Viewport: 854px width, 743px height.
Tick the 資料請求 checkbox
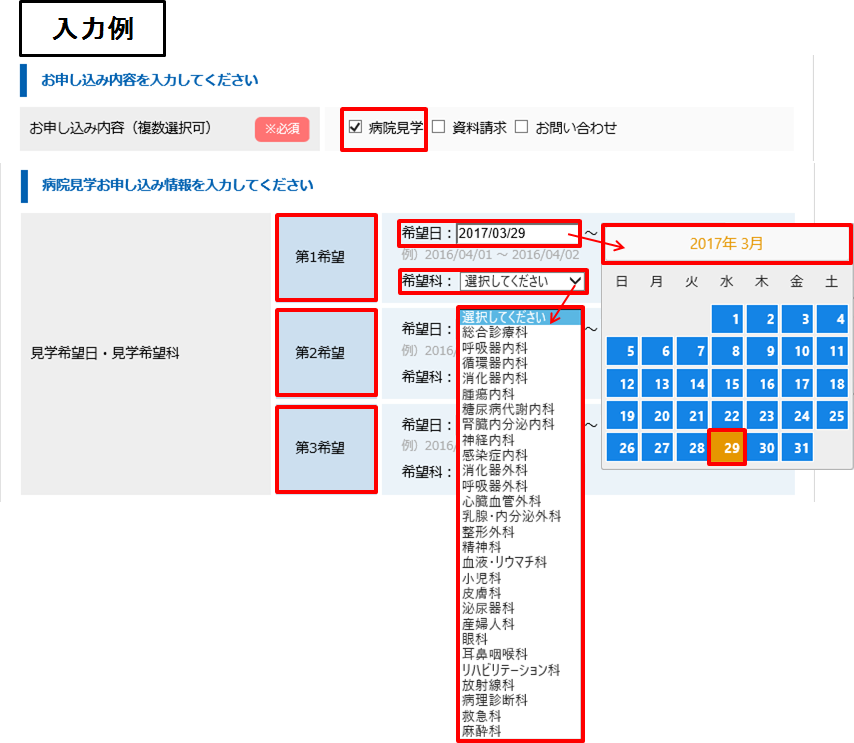tap(438, 128)
